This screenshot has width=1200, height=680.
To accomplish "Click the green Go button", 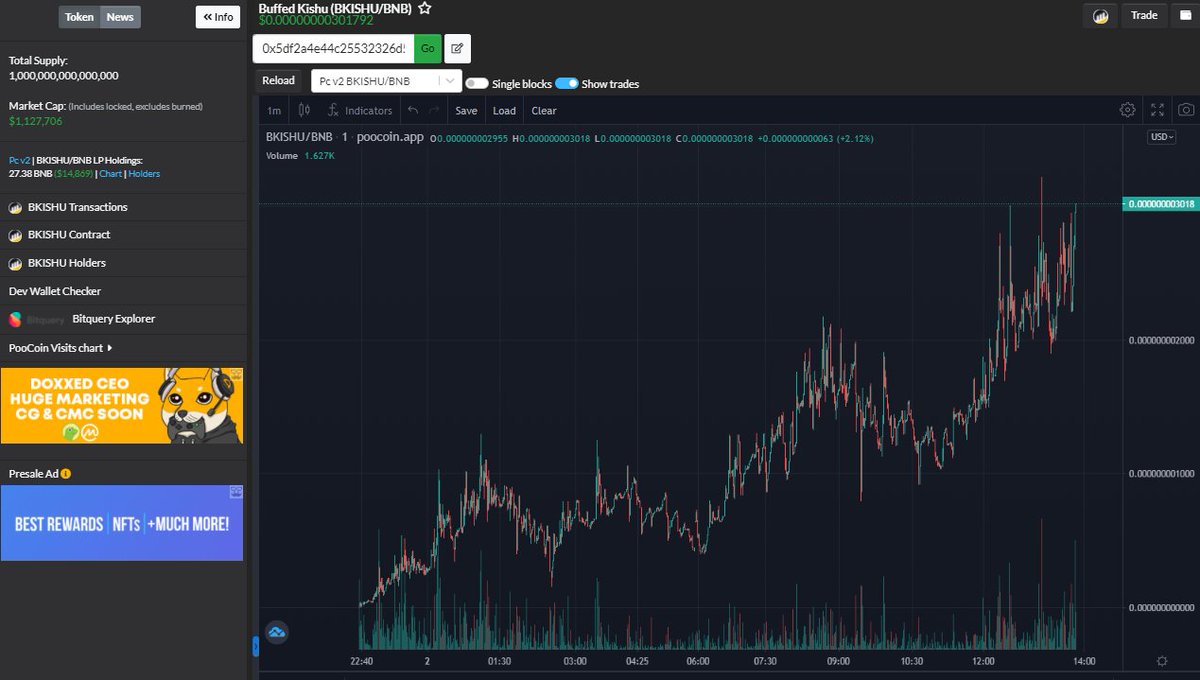I will (x=428, y=48).
